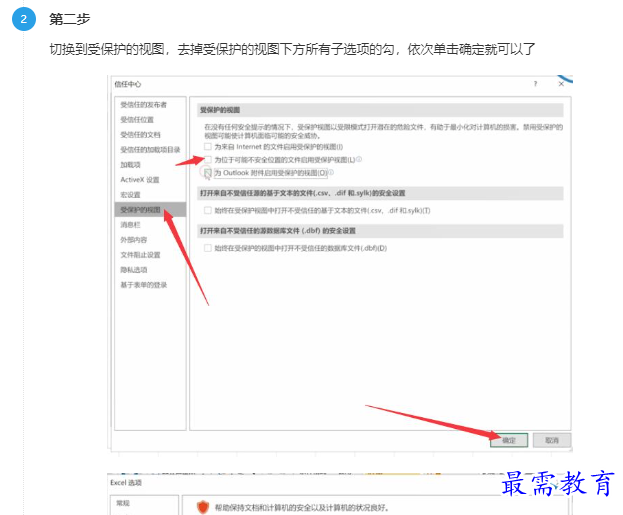623x515 pixels.
Task: Select 受信任的文档 sidebar item
Action: click(140, 135)
